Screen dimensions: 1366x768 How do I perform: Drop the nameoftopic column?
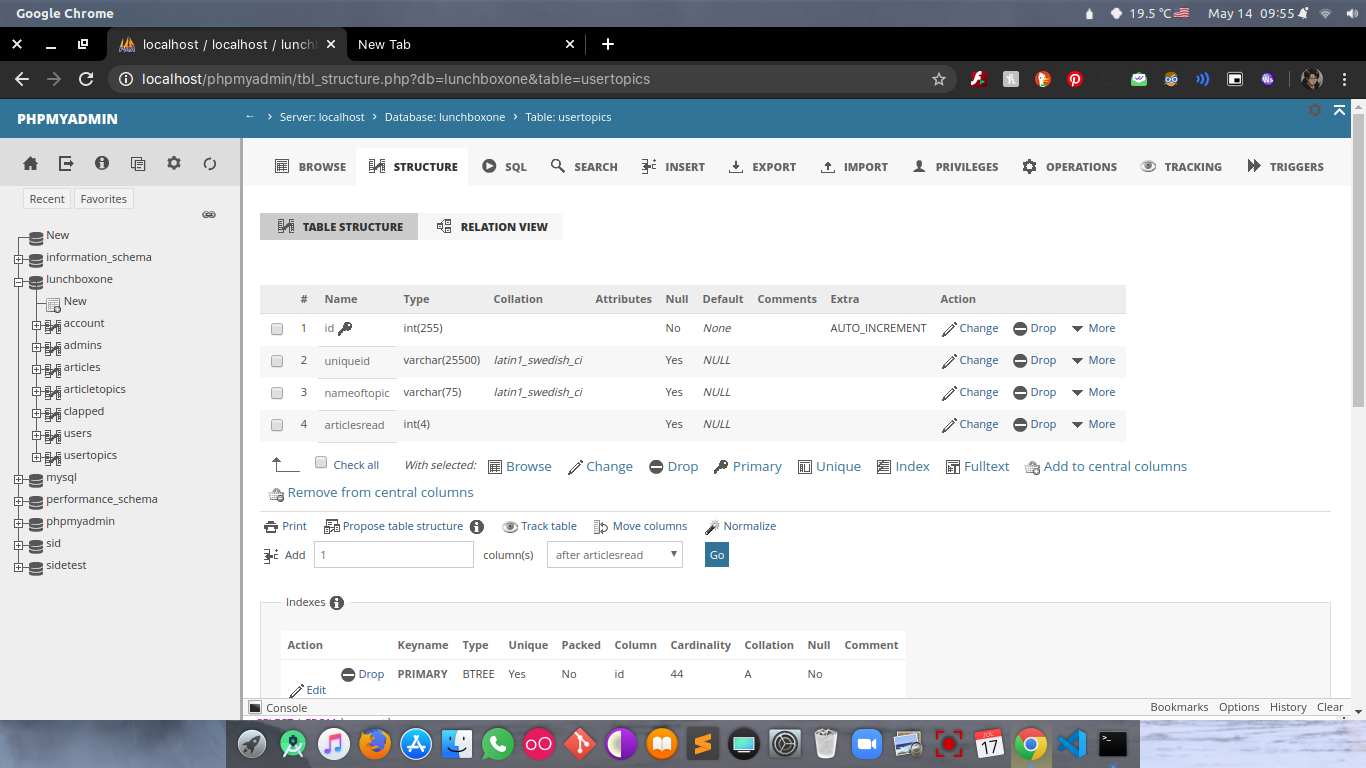tap(1034, 392)
